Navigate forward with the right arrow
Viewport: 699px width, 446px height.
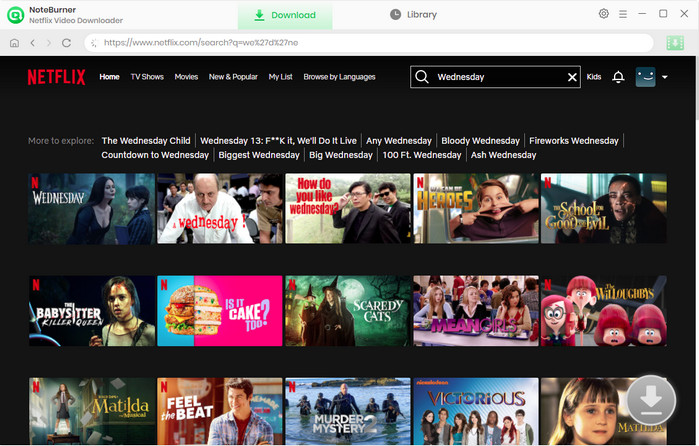pos(49,43)
